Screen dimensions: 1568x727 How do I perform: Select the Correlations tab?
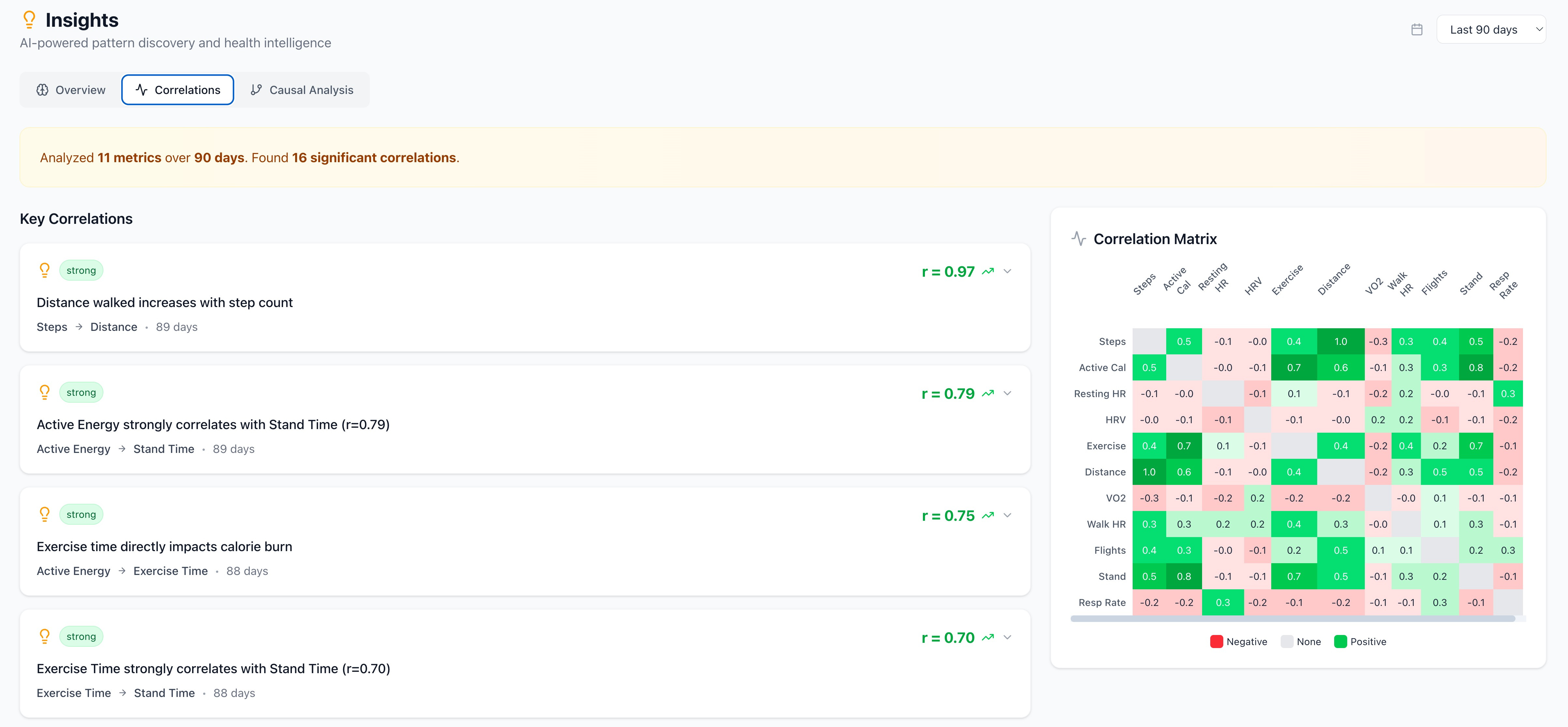pyautogui.click(x=177, y=90)
